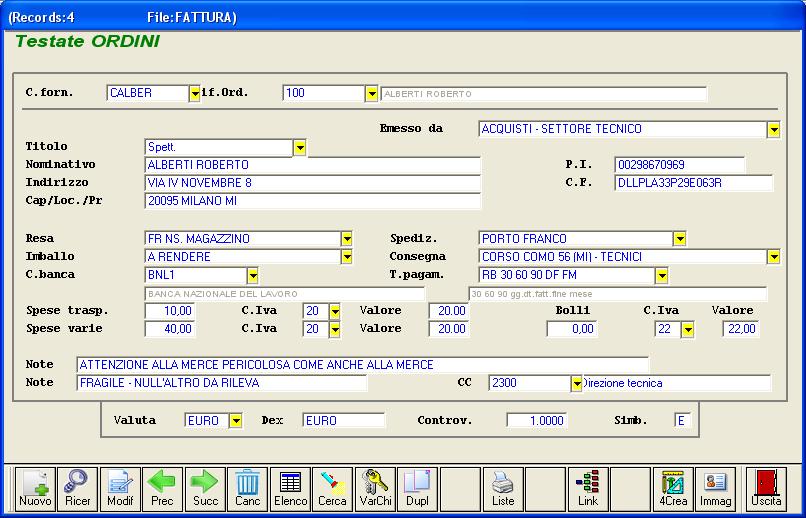The height and width of the screenshot is (518, 806).
Task: Click the Testate ORDINI heading
Action: tap(88, 41)
